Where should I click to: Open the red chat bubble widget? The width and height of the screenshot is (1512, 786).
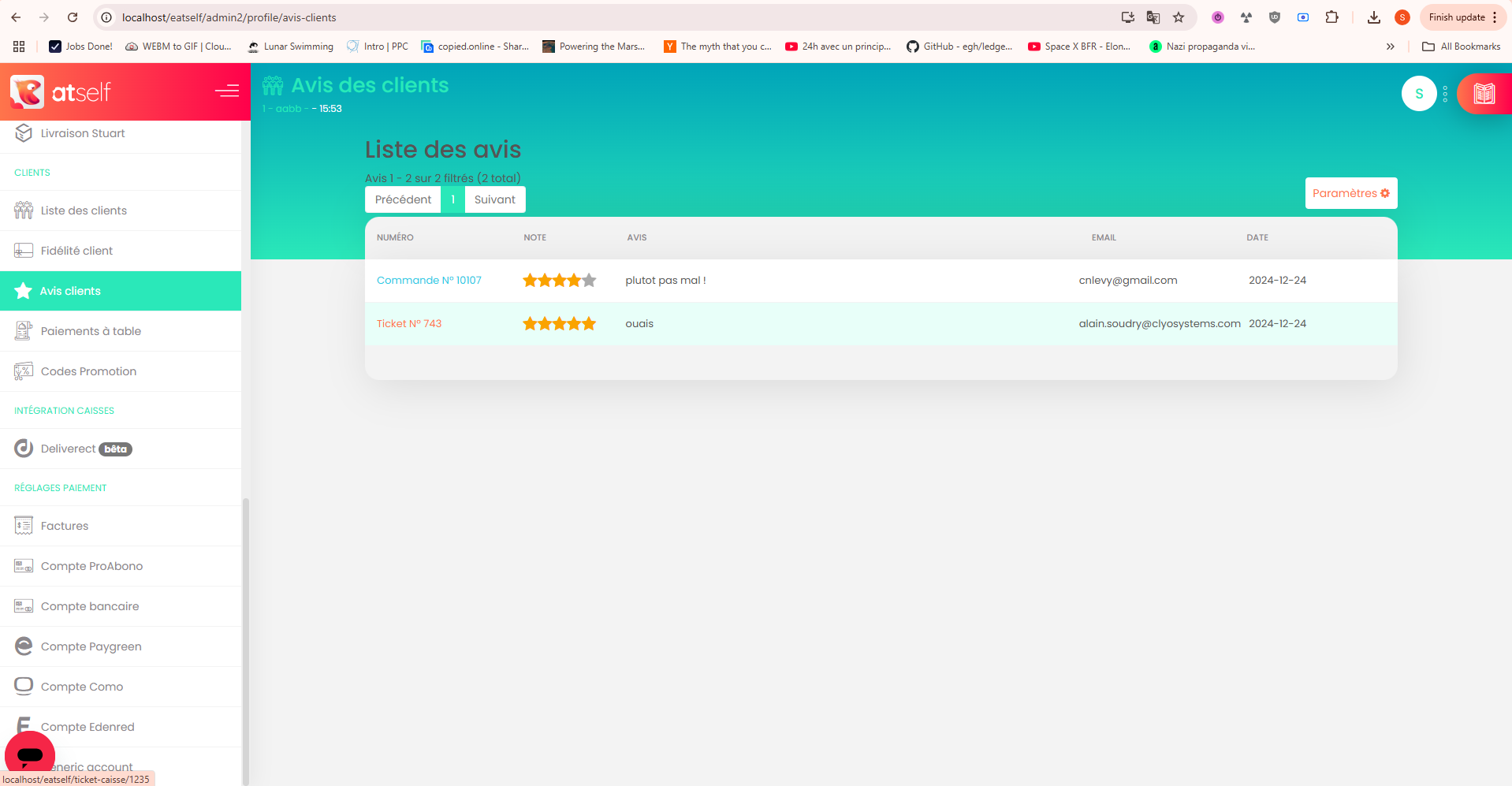[30, 755]
